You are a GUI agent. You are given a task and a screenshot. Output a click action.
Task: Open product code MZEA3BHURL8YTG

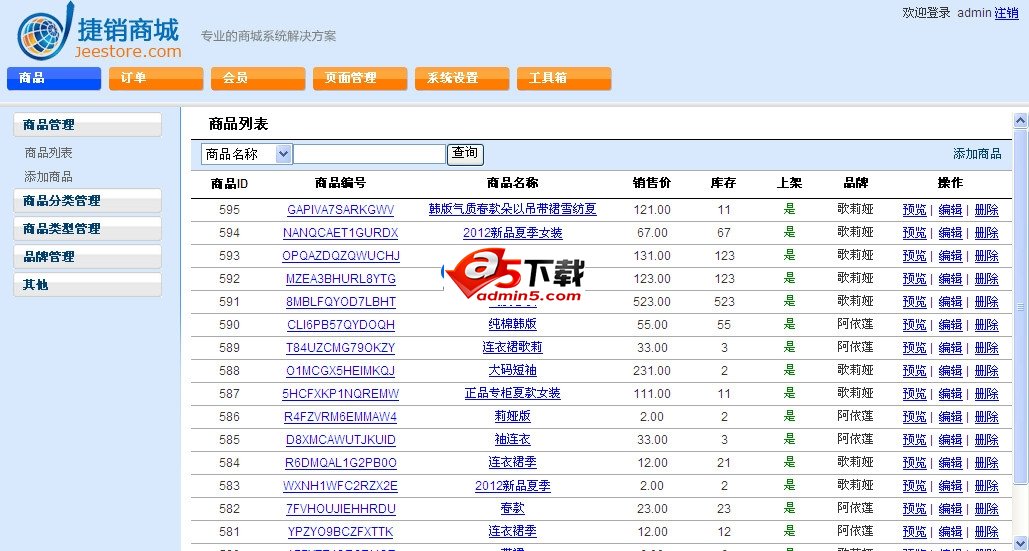point(341,279)
